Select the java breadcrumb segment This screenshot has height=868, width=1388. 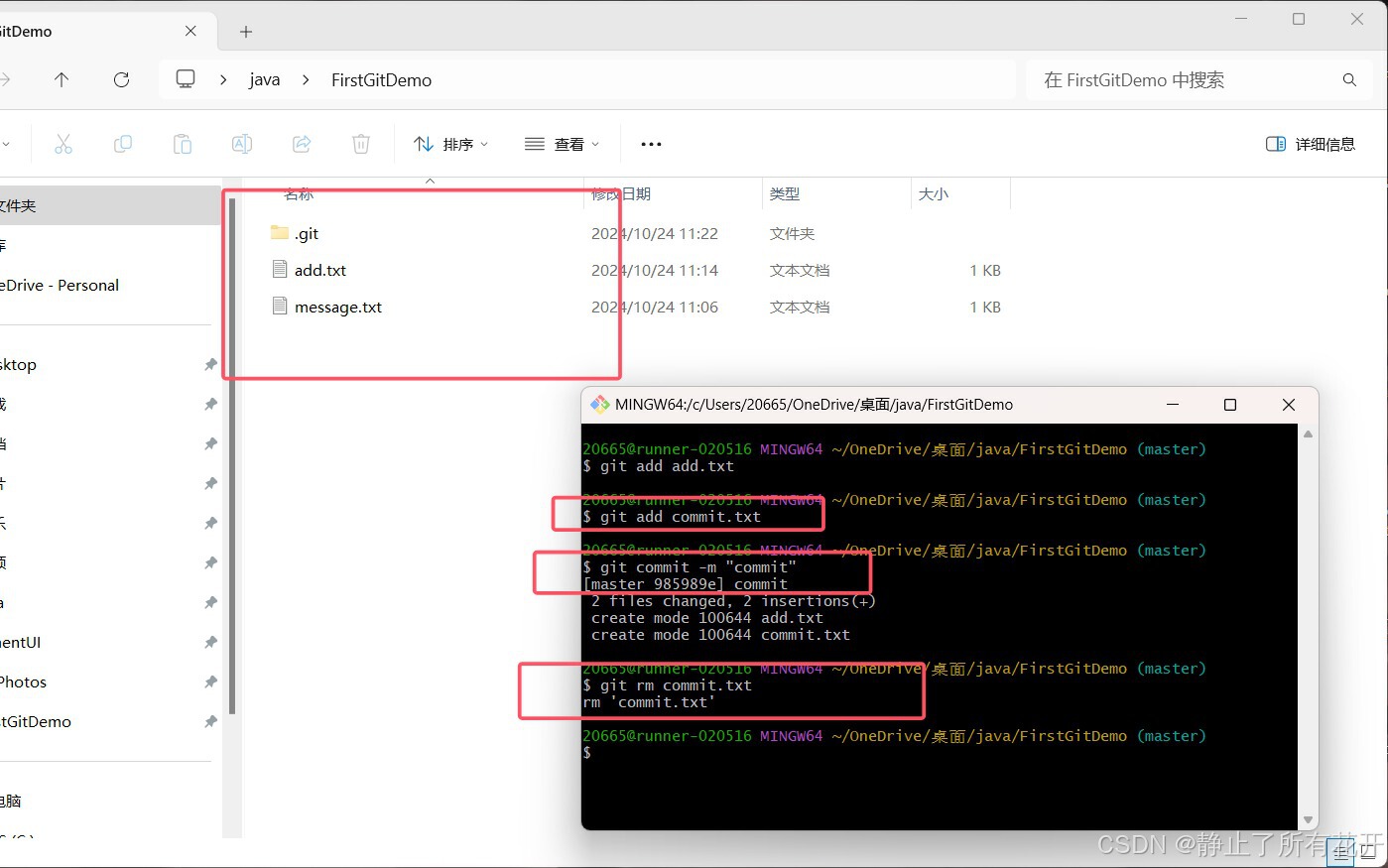tap(264, 79)
